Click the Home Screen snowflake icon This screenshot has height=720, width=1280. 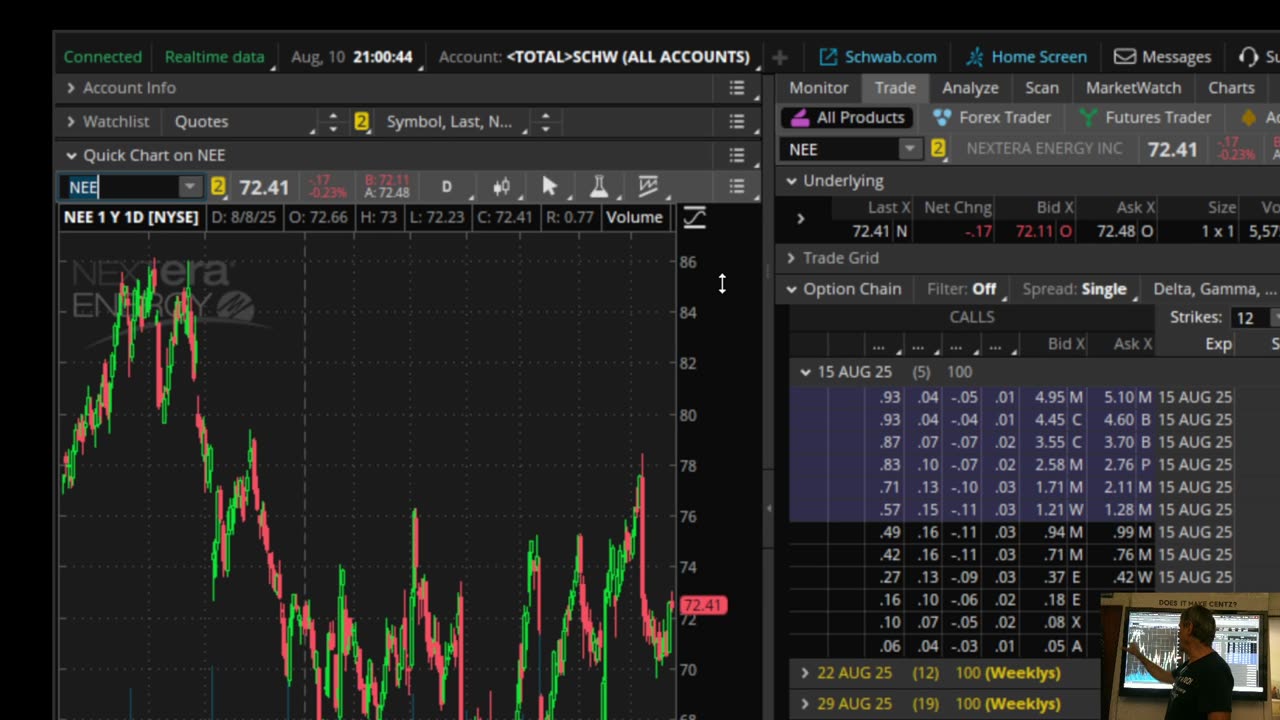[x=975, y=57]
